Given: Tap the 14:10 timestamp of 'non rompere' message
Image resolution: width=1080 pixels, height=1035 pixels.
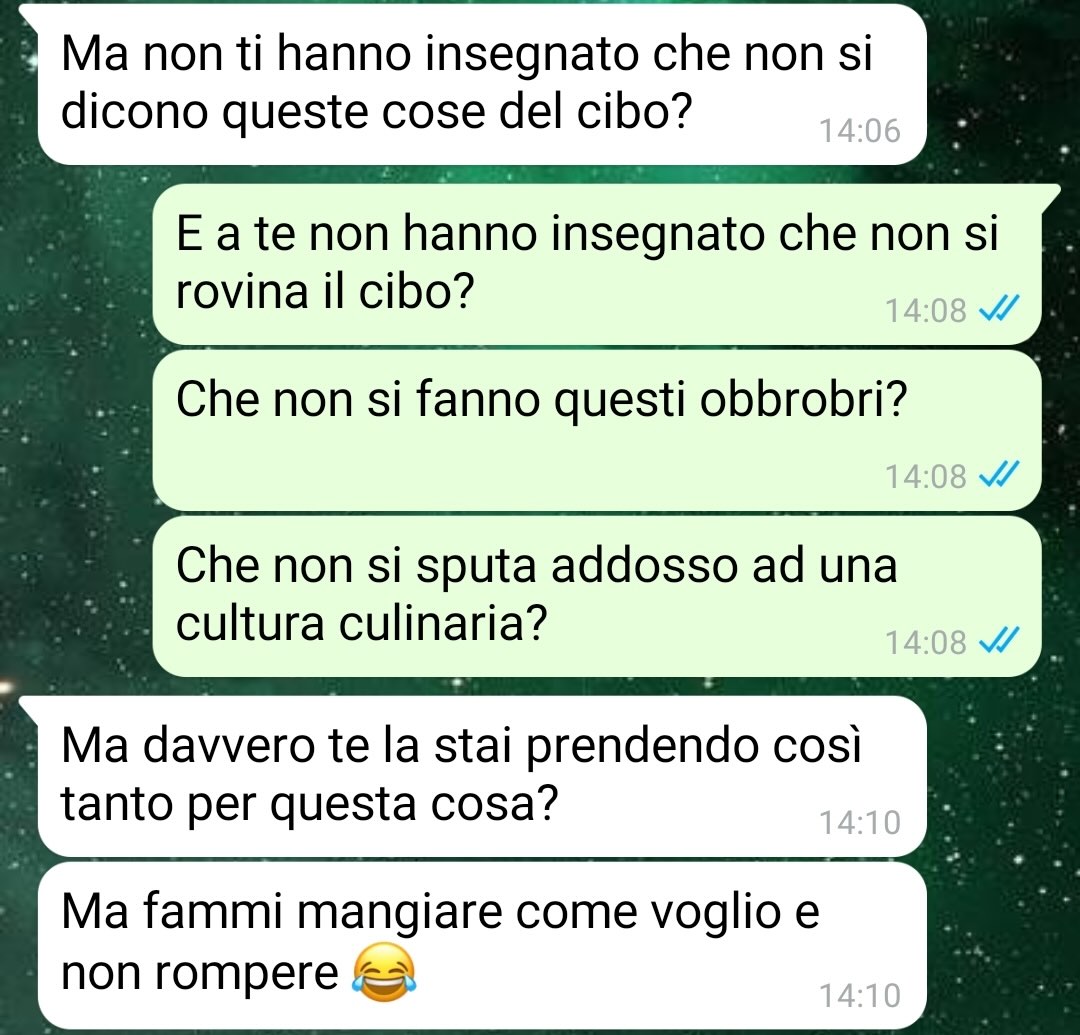Looking at the screenshot, I should 860,995.
